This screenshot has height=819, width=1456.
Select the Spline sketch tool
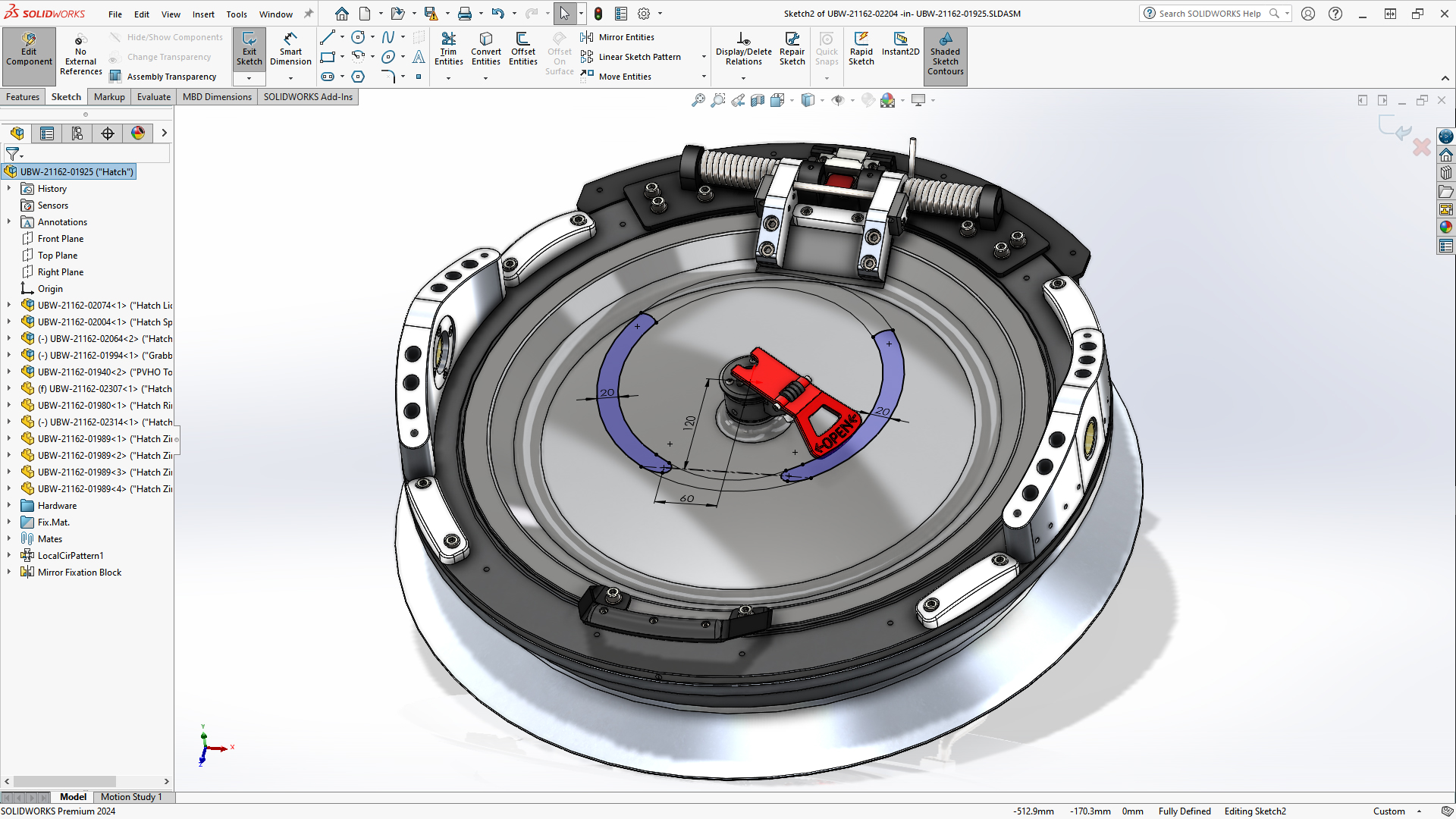[388, 37]
